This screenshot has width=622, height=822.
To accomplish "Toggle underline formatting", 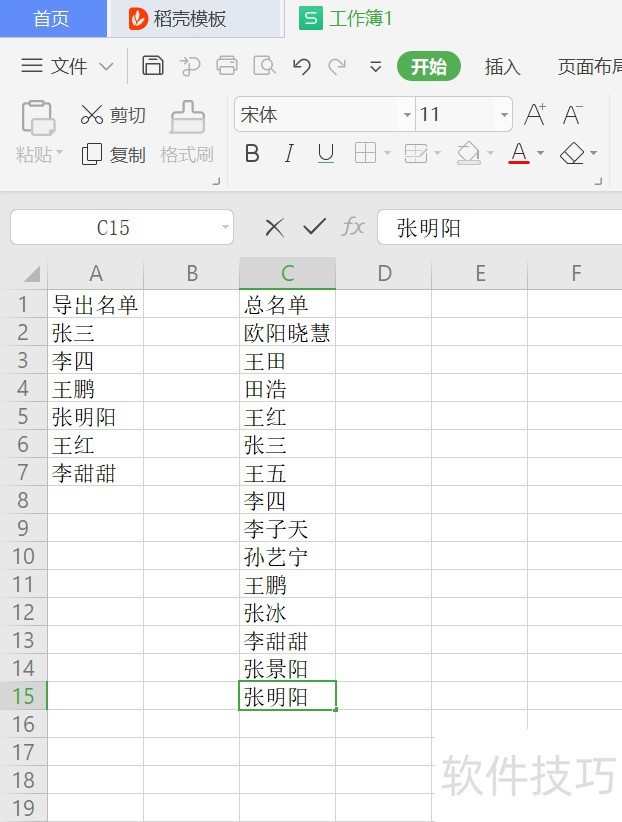I will pyautogui.click(x=326, y=154).
